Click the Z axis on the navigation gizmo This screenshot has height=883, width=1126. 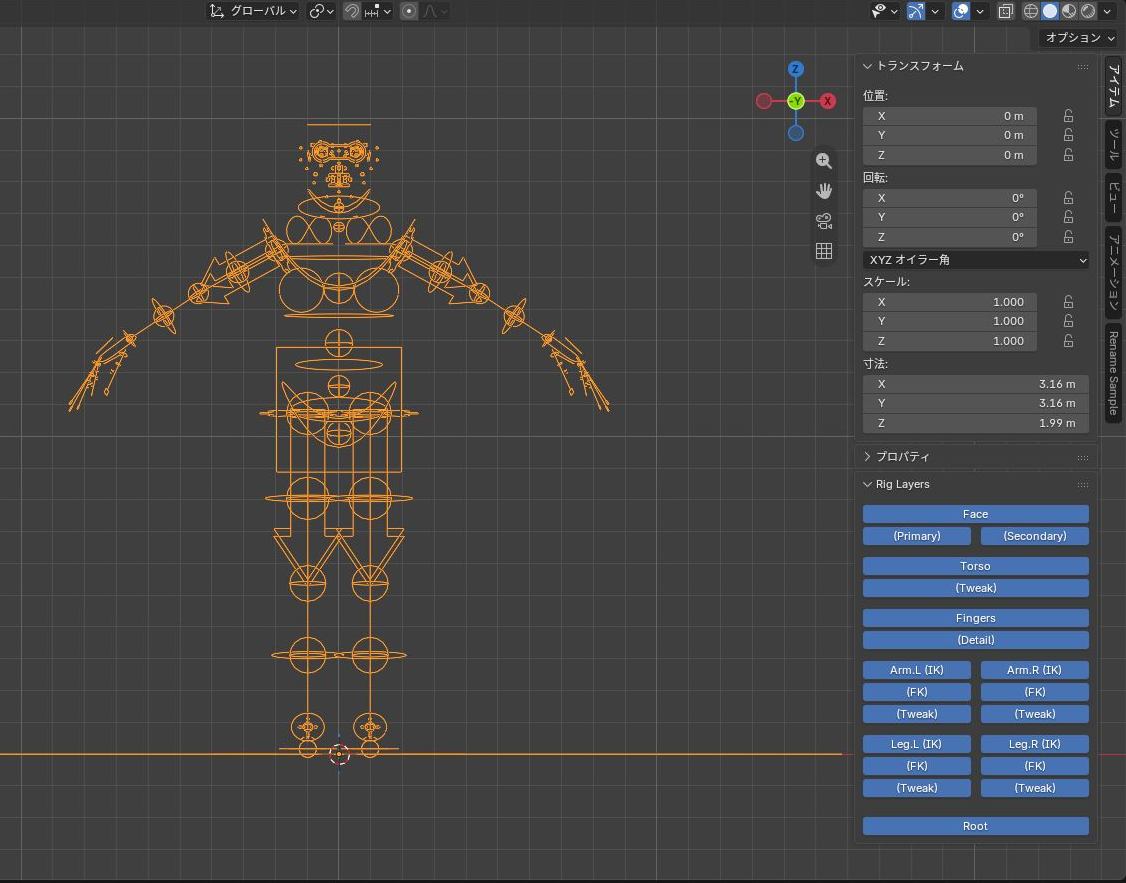pyautogui.click(x=796, y=69)
